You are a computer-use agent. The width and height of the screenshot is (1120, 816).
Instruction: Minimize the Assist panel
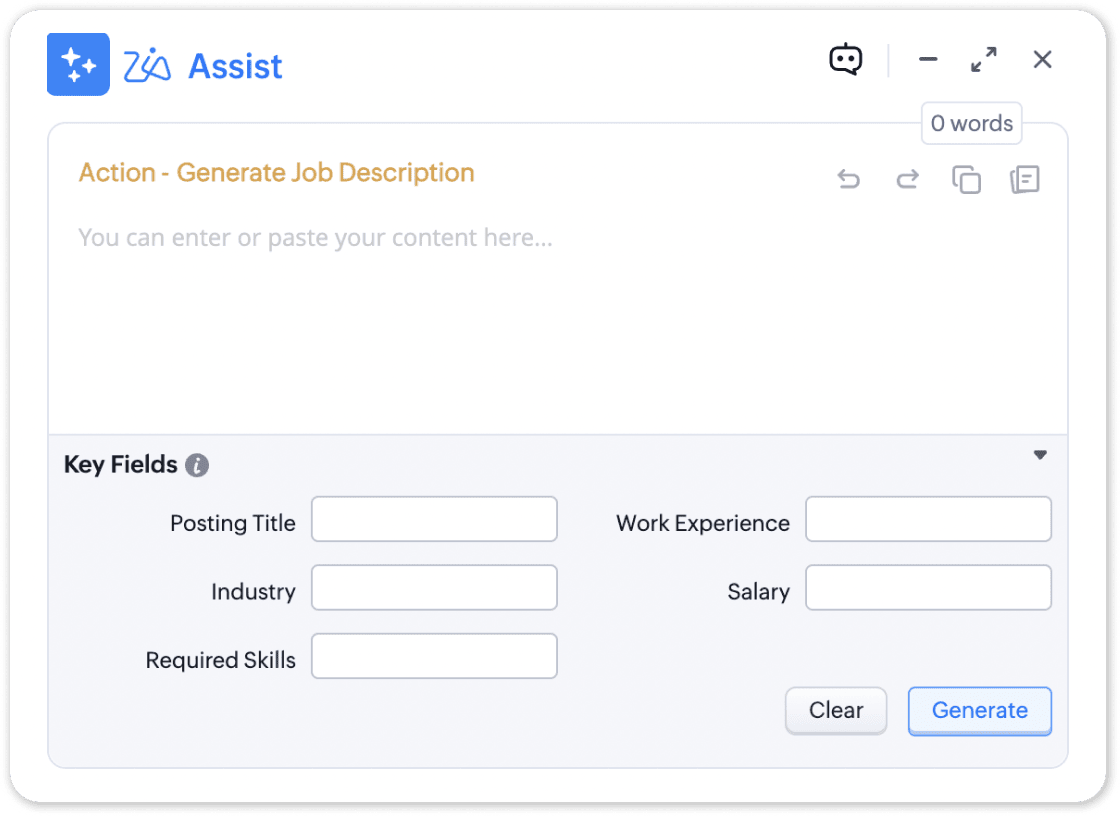pyautogui.click(x=928, y=59)
